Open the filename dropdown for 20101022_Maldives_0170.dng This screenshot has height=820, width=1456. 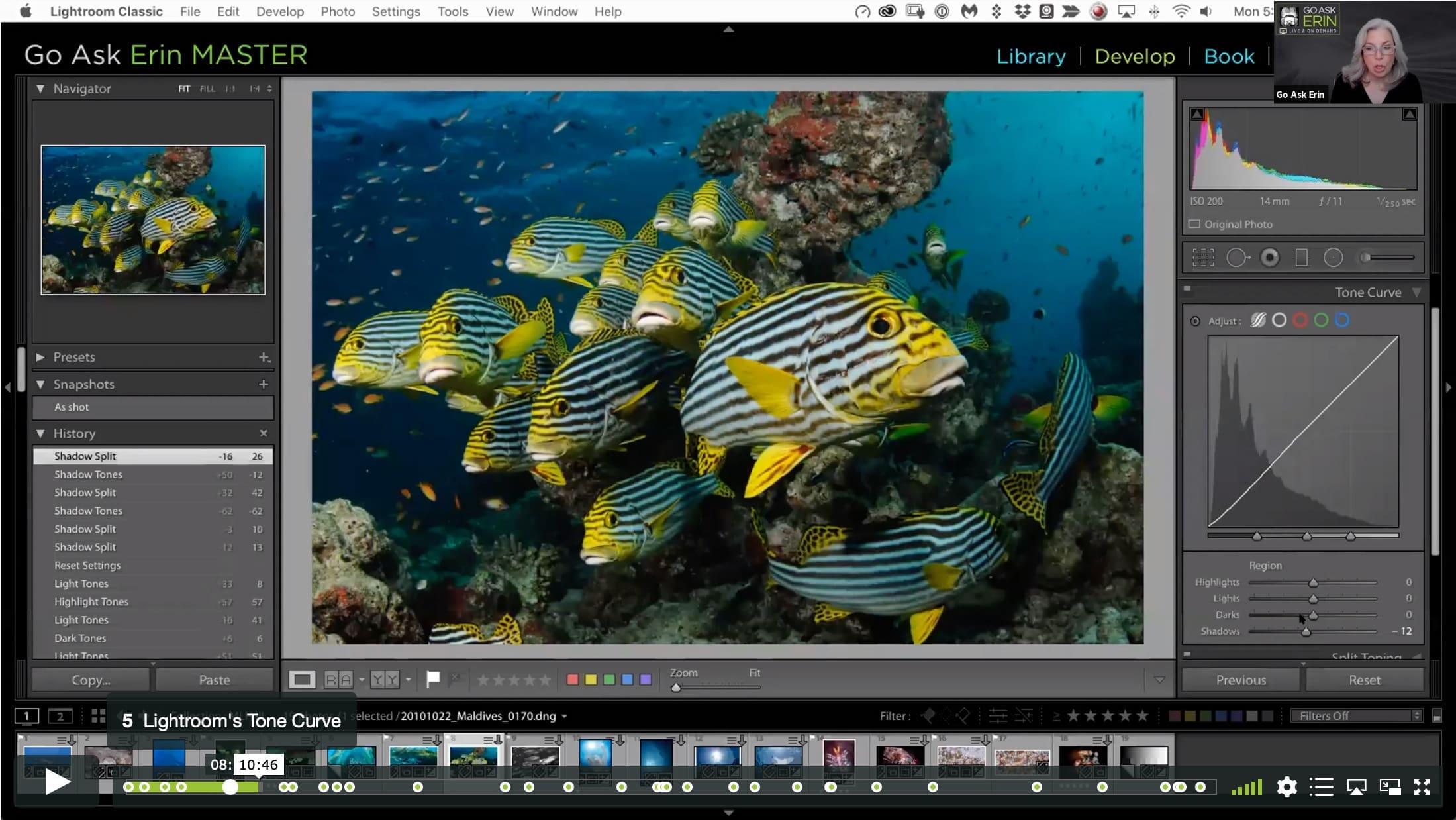pos(565,717)
